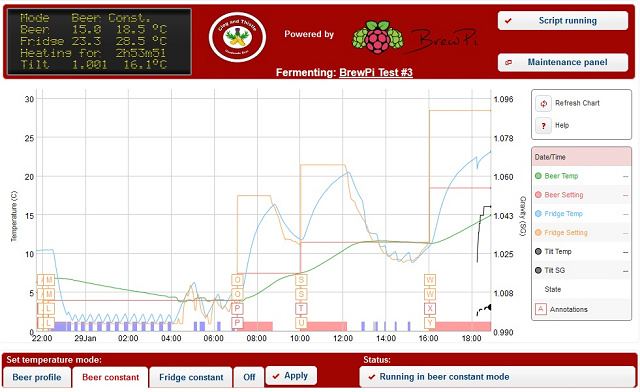This screenshot has width=640, height=392.
Task: Click the 'Powered by' text
Action: click(309, 34)
